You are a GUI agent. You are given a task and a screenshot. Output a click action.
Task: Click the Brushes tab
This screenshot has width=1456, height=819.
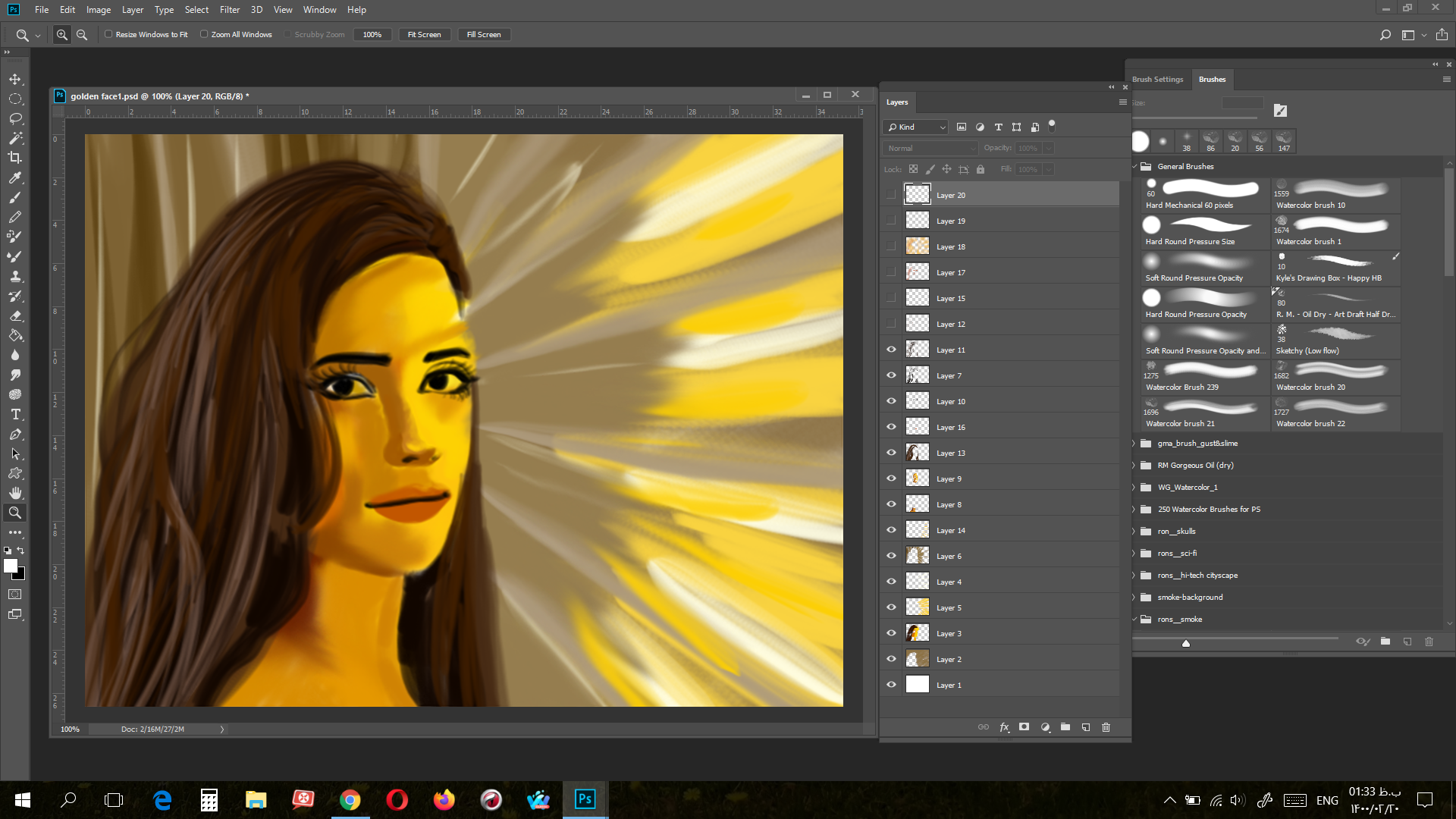point(1212,79)
